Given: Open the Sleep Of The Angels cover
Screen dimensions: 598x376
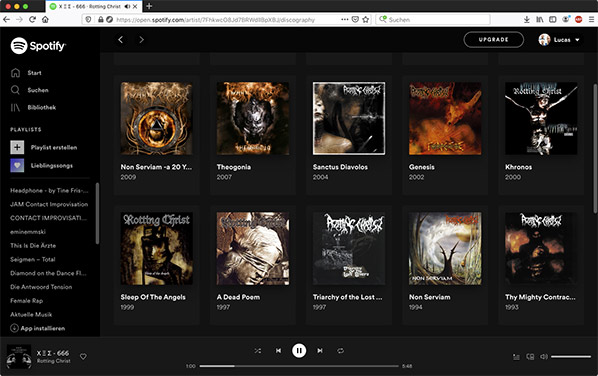Looking at the screenshot, I should tap(156, 248).
